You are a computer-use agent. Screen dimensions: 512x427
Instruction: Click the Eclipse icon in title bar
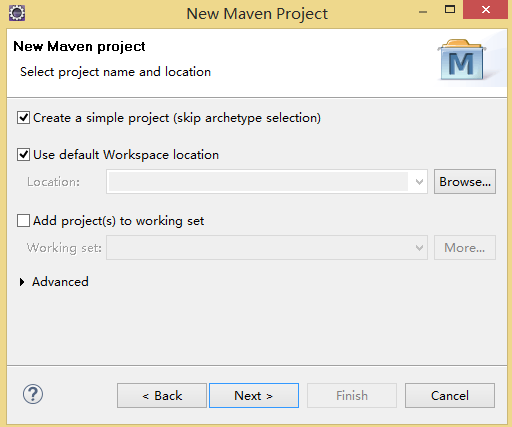(17, 13)
